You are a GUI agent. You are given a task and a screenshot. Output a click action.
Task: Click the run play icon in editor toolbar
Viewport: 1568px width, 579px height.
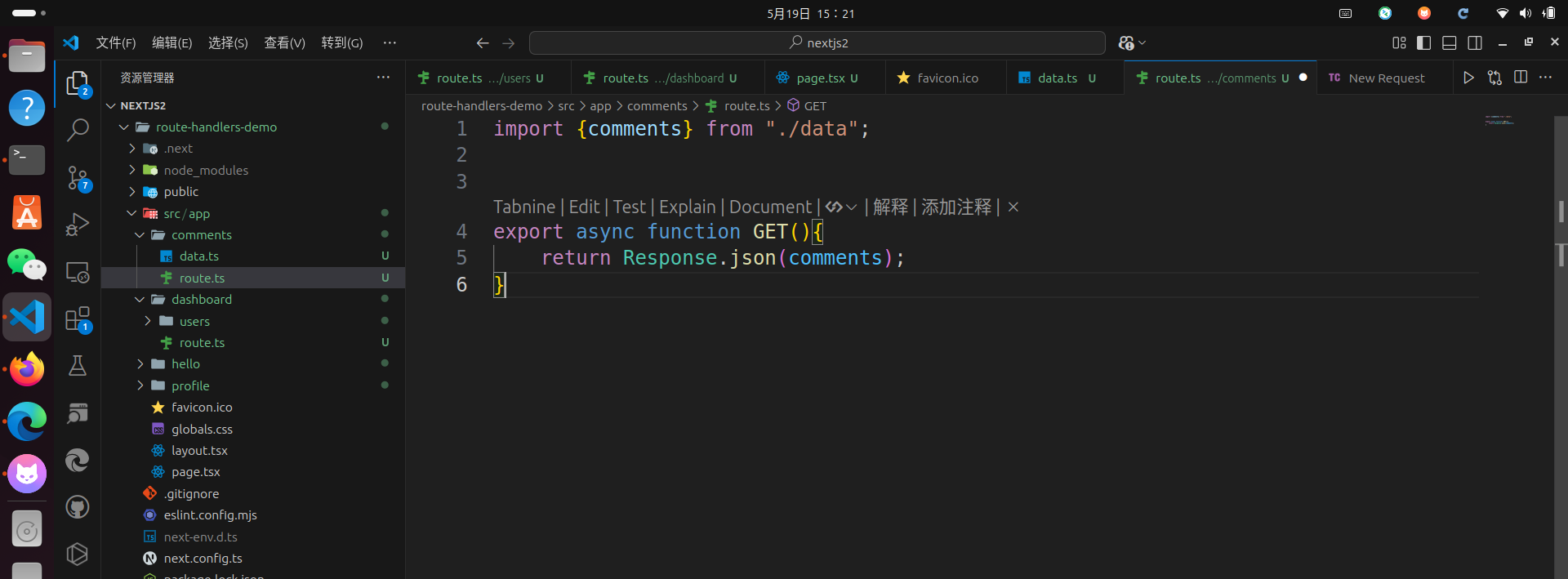1468,78
